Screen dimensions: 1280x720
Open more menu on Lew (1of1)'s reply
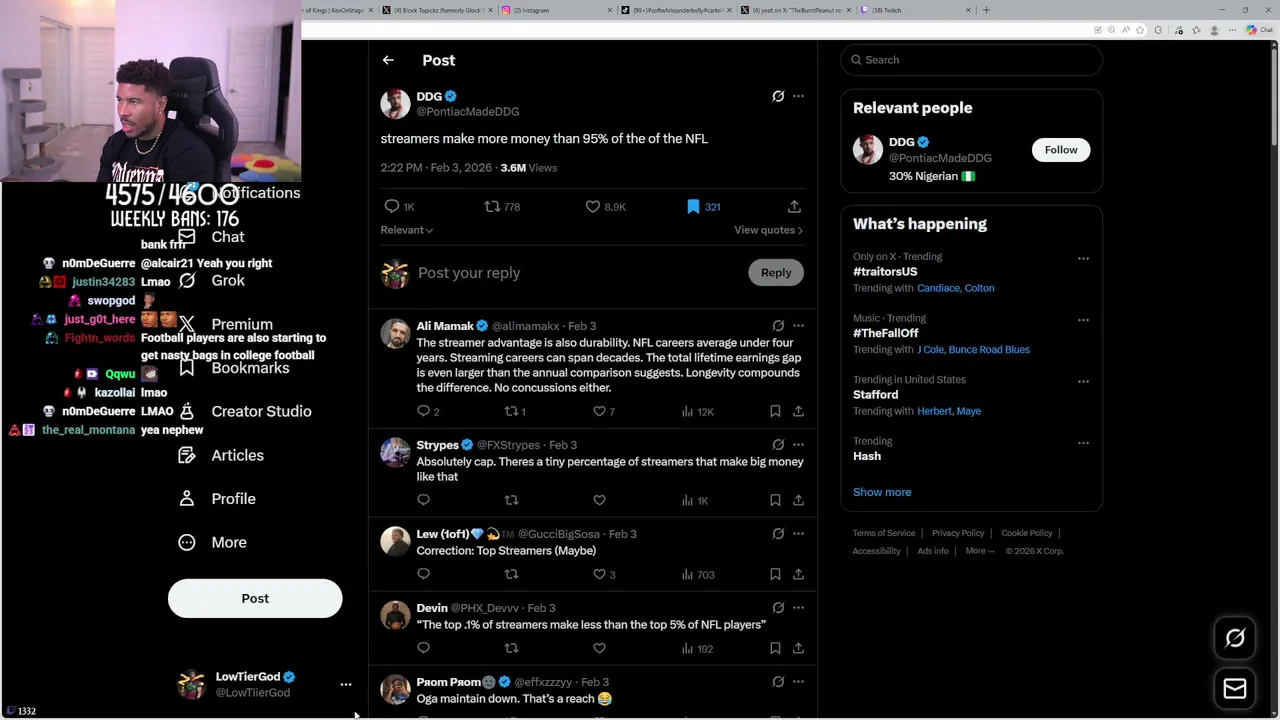click(798, 533)
